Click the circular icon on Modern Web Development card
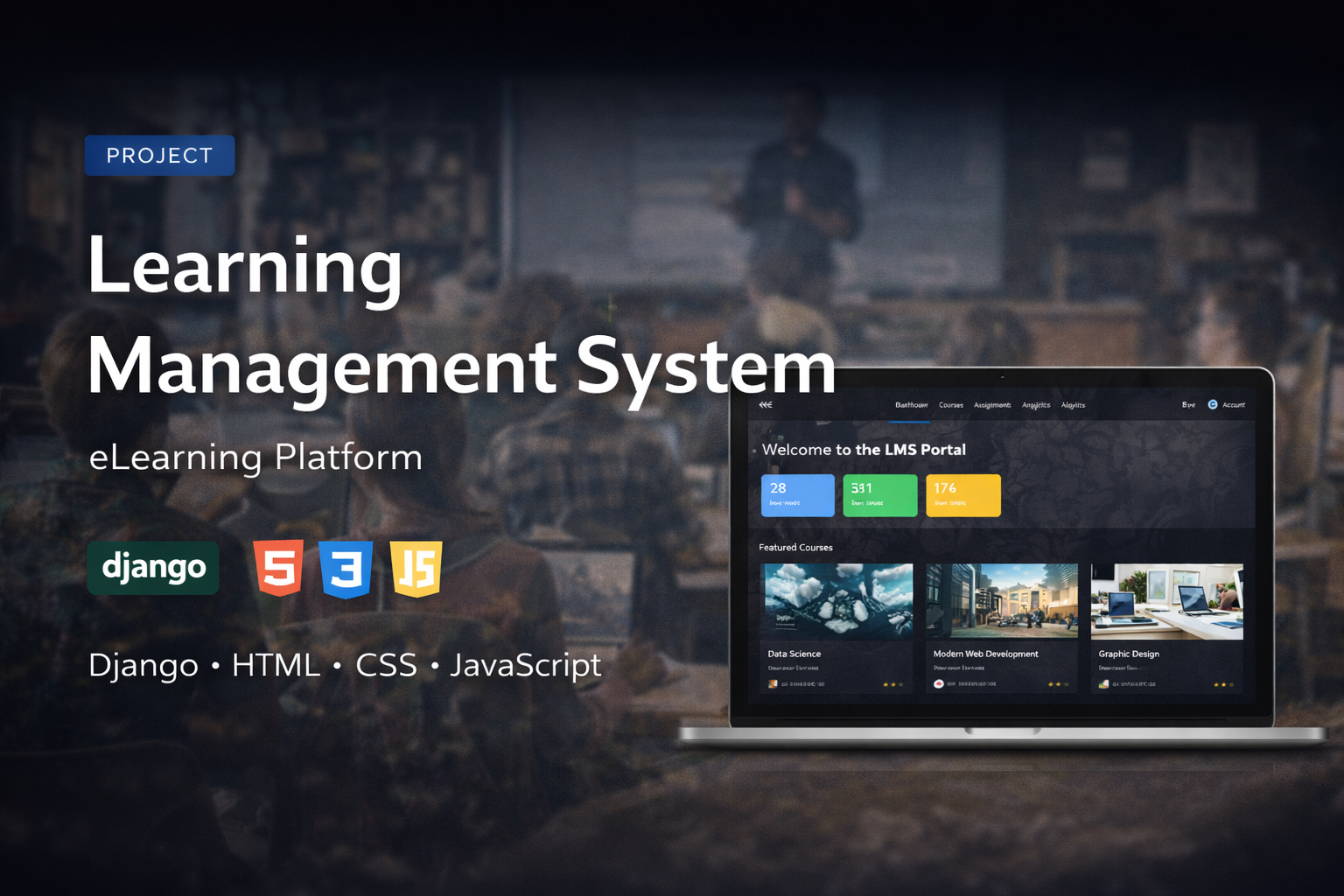1344x896 pixels. click(939, 684)
